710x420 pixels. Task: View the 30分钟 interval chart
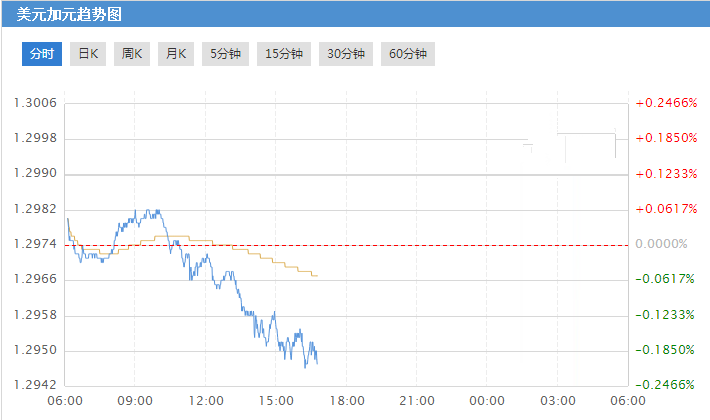(x=346, y=54)
